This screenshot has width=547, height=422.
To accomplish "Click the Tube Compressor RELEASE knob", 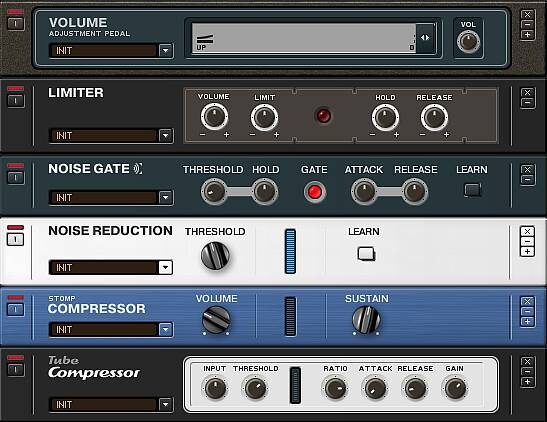I will pyautogui.click(x=415, y=388).
